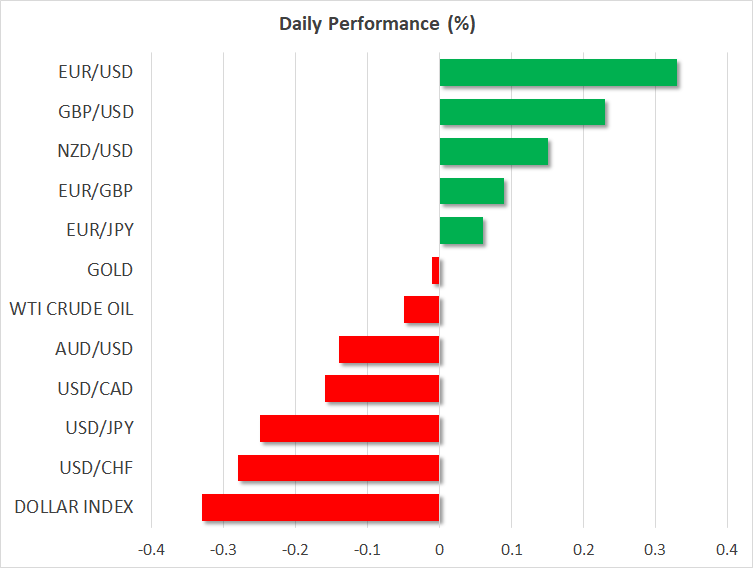Click the EUR/GBP bar

[472, 191]
